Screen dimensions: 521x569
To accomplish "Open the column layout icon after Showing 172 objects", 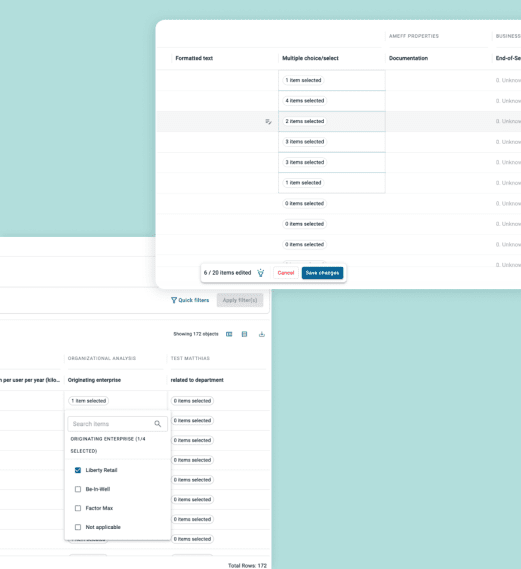I will coord(229,334).
